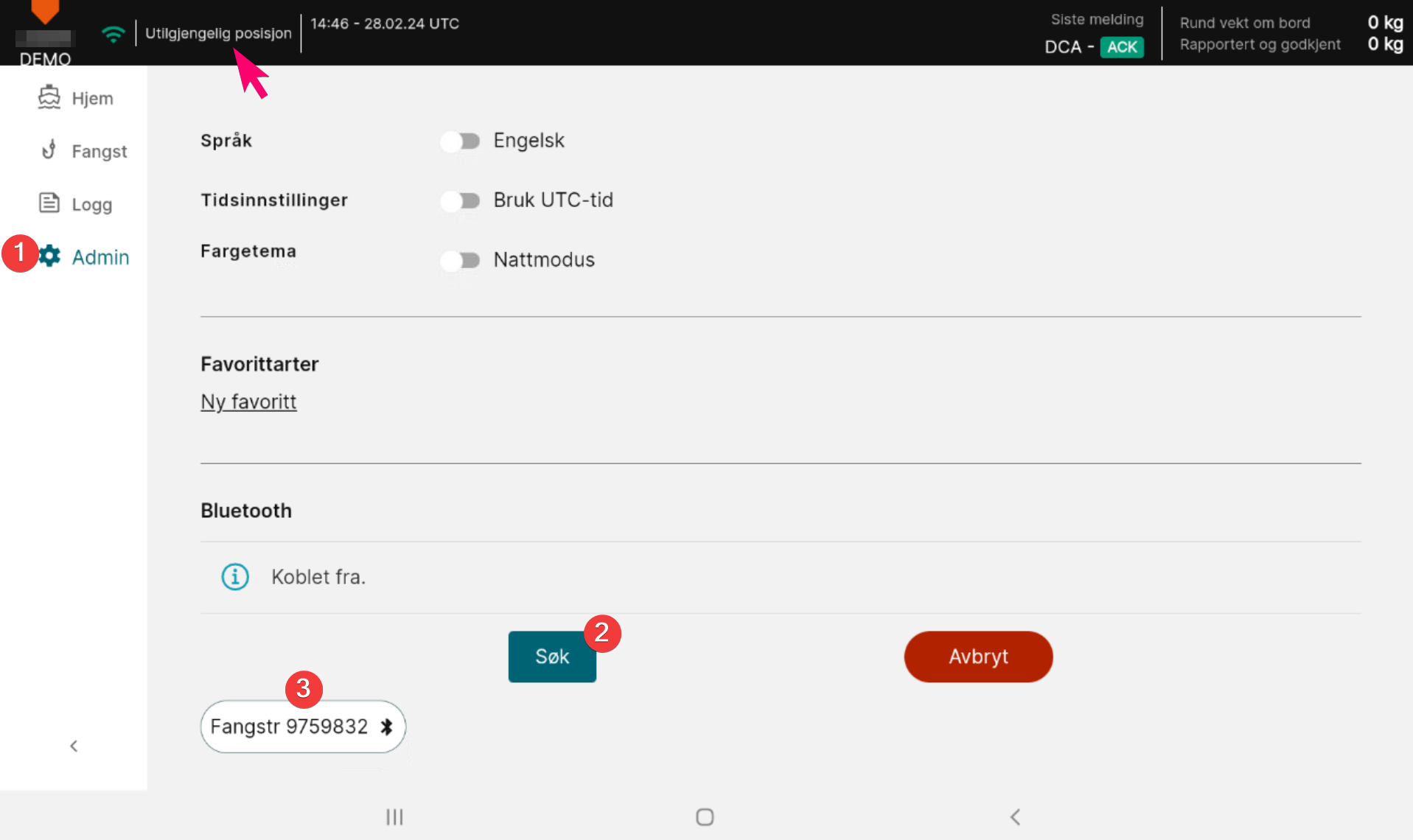Click the Rapportert og godkjent label

(x=1260, y=44)
